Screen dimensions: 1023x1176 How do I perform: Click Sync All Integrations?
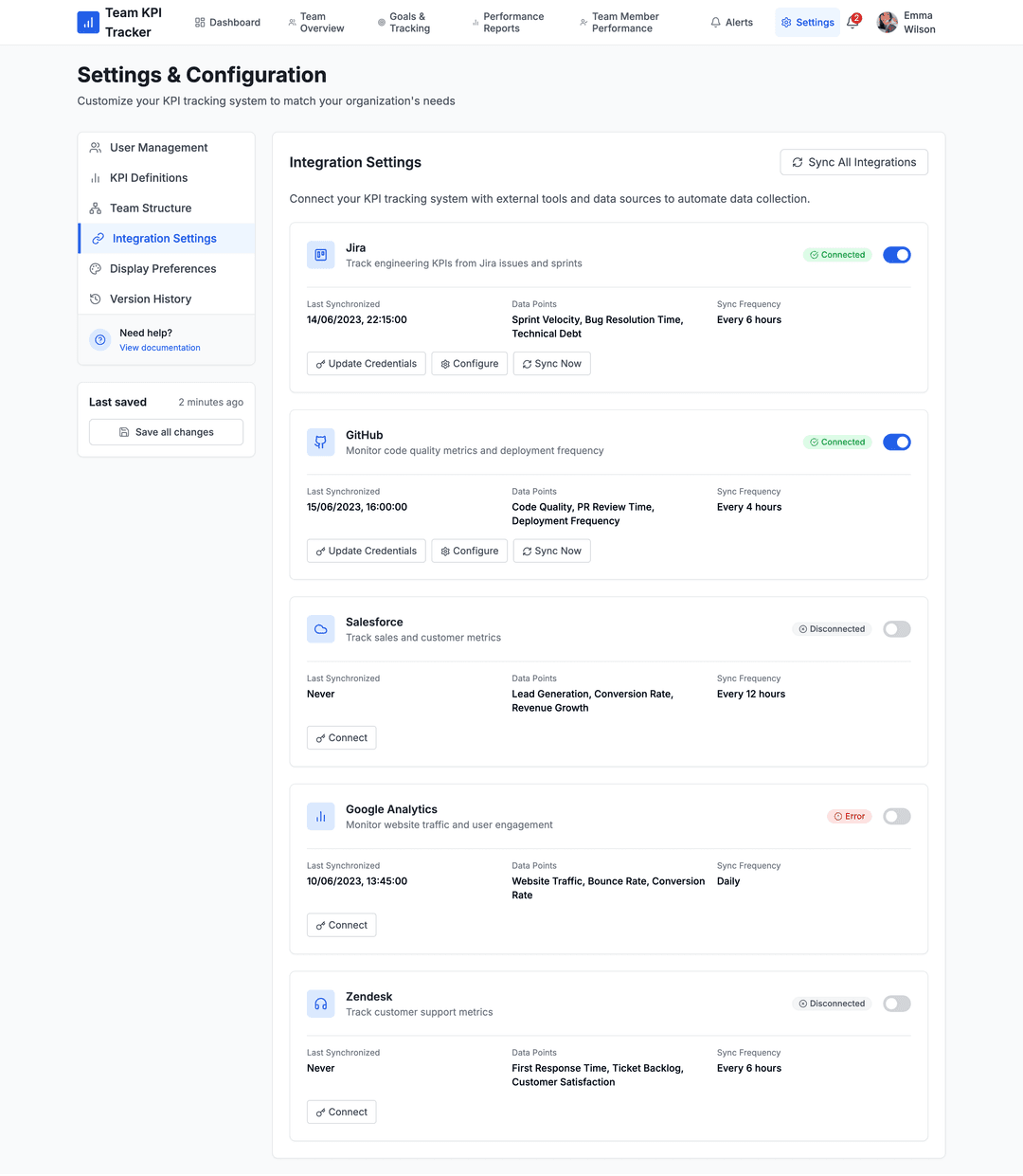coord(853,162)
